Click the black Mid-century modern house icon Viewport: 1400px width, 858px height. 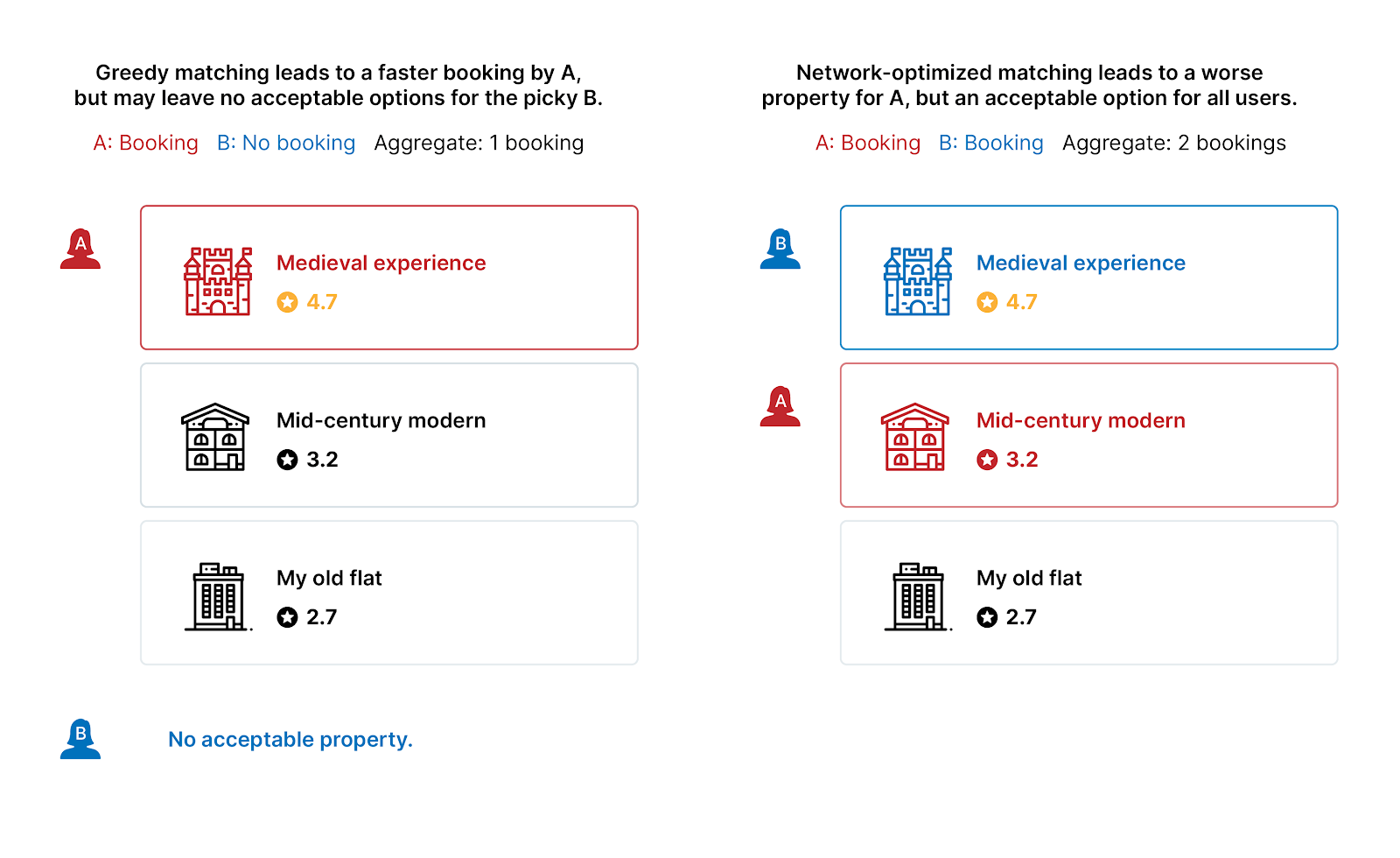215,437
